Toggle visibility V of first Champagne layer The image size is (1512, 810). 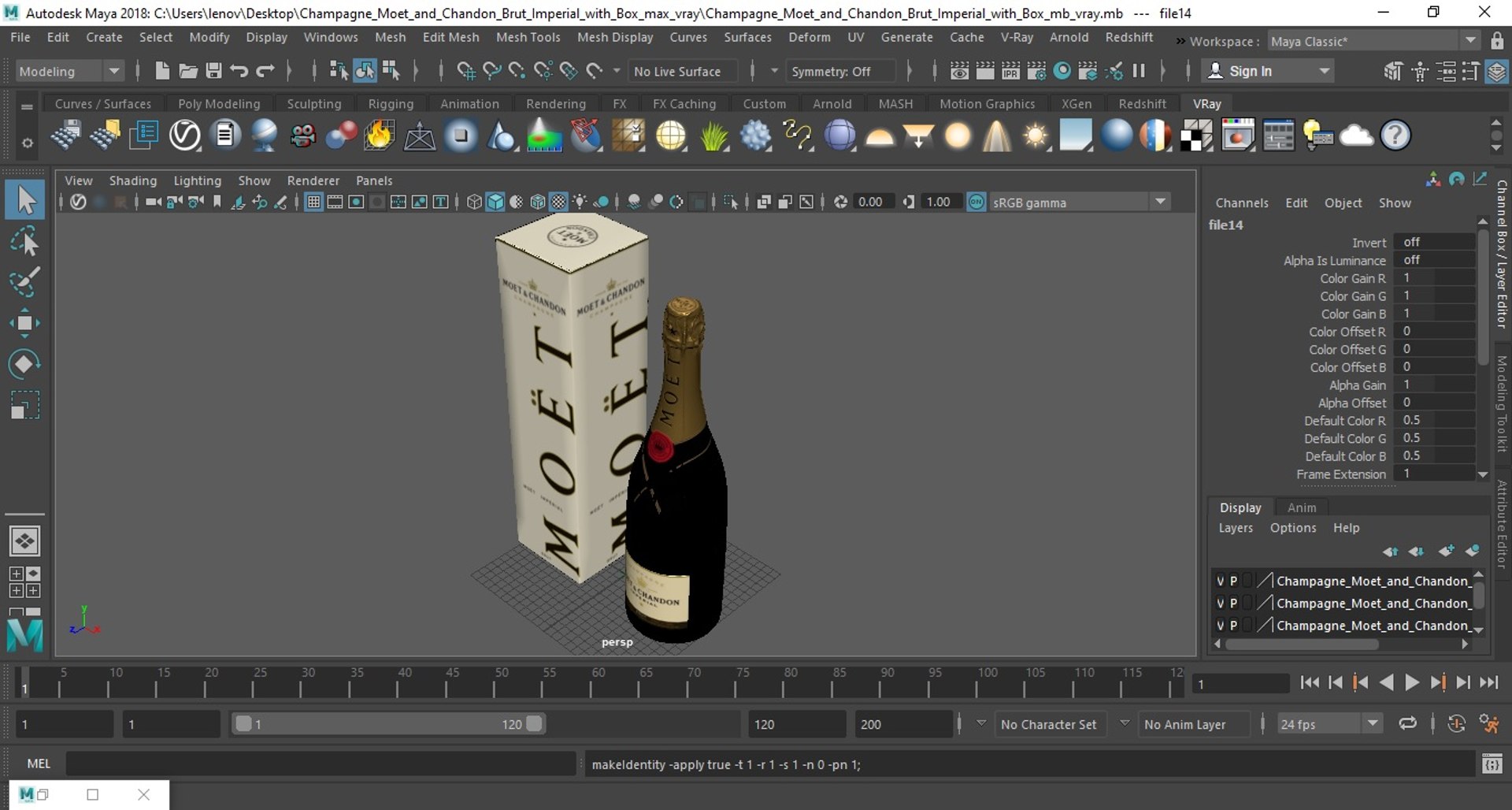(x=1221, y=581)
